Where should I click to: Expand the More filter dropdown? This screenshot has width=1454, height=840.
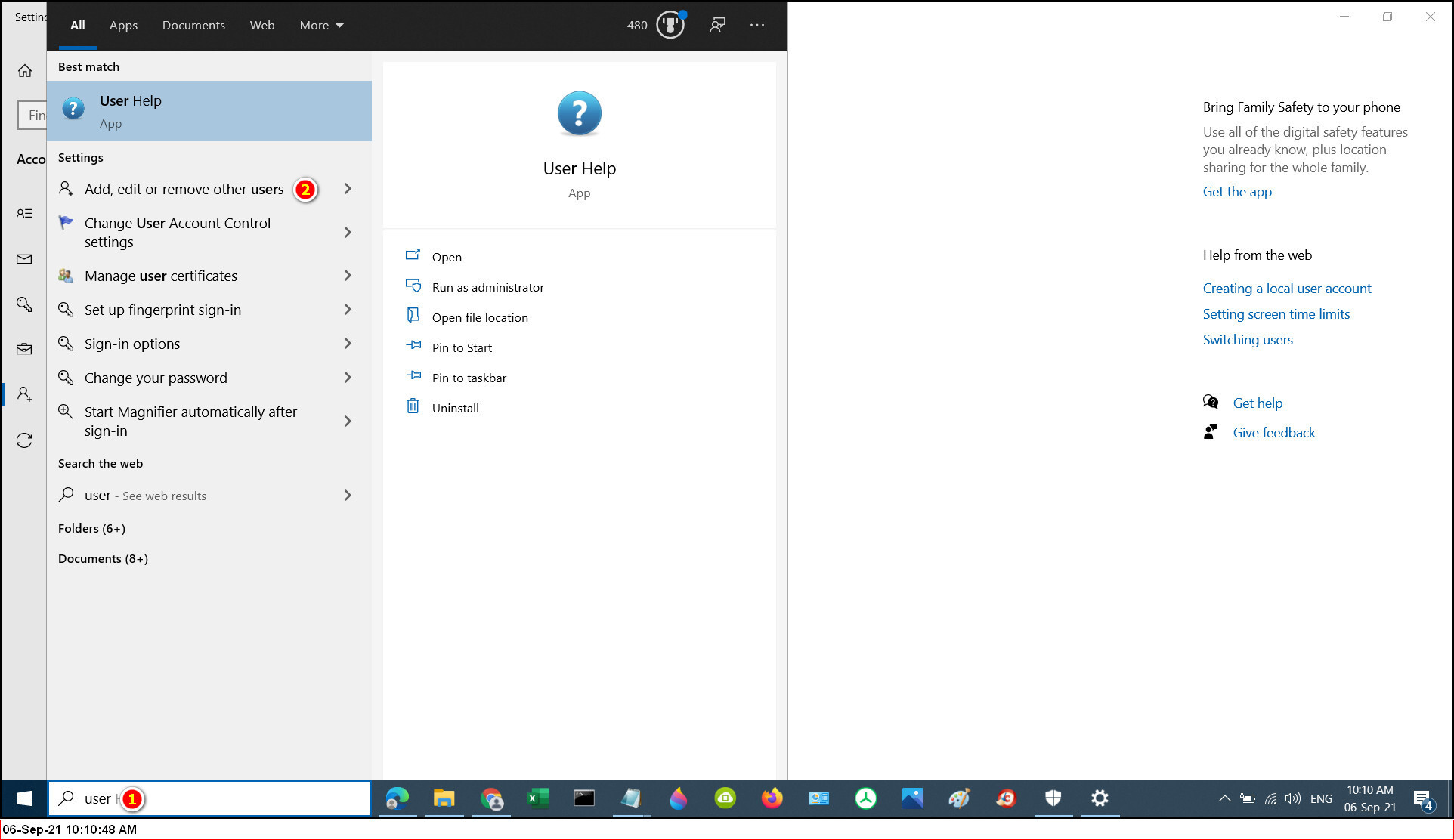coord(321,25)
